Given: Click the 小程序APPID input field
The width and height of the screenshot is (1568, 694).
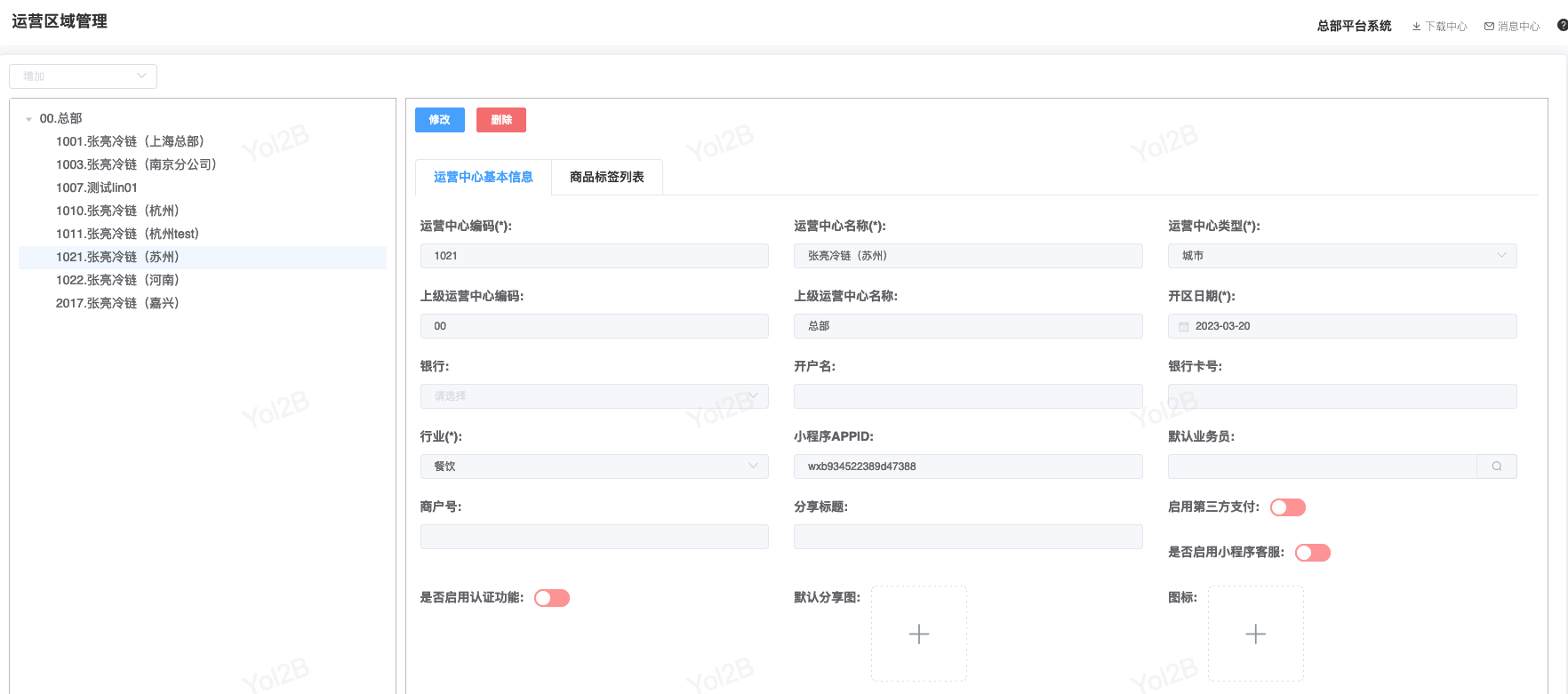Looking at the screenshot, I should pyautogui.click(x=967, y=467).
